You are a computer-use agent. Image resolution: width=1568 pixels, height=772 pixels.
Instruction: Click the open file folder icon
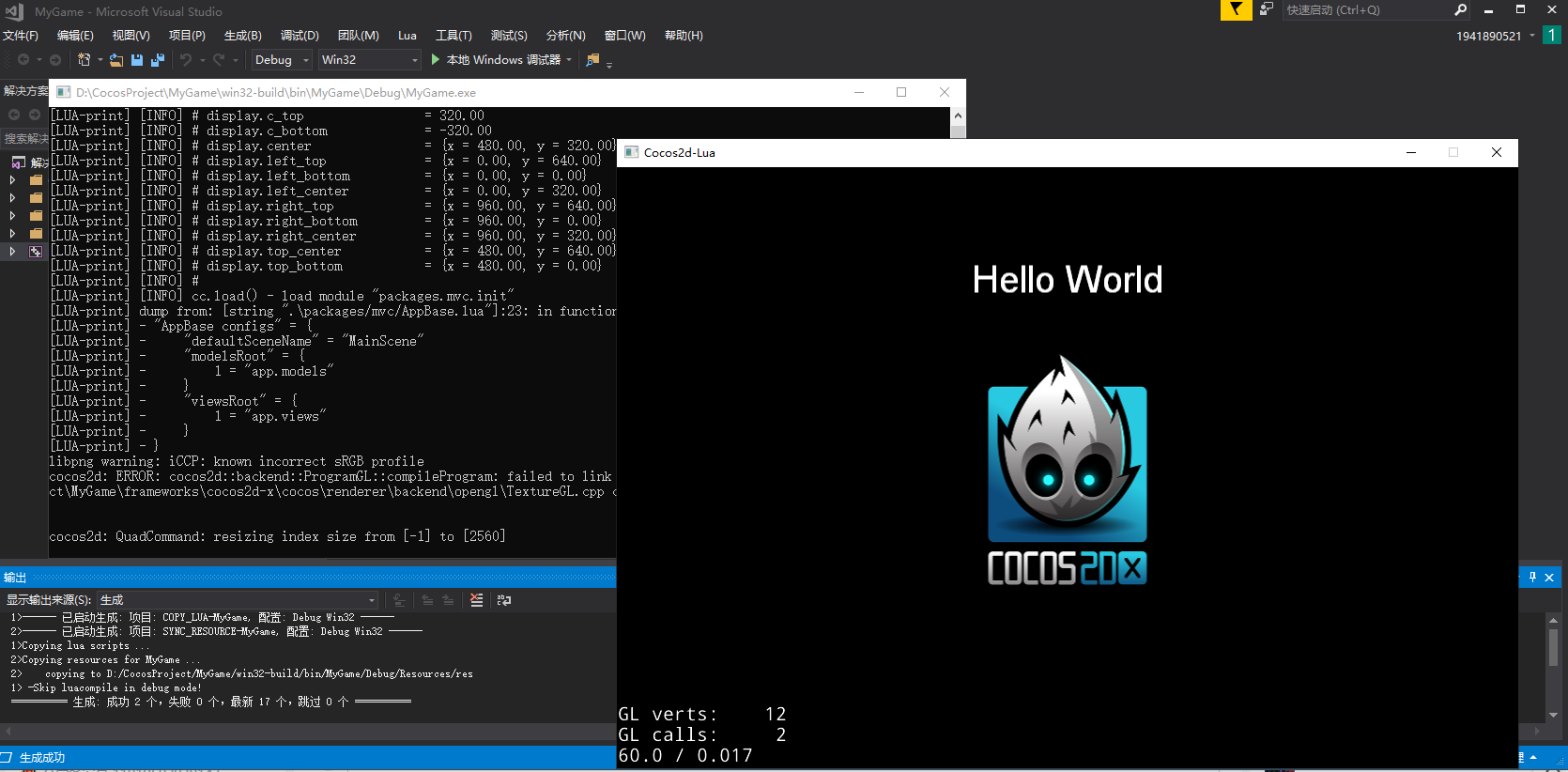[116, 60]
